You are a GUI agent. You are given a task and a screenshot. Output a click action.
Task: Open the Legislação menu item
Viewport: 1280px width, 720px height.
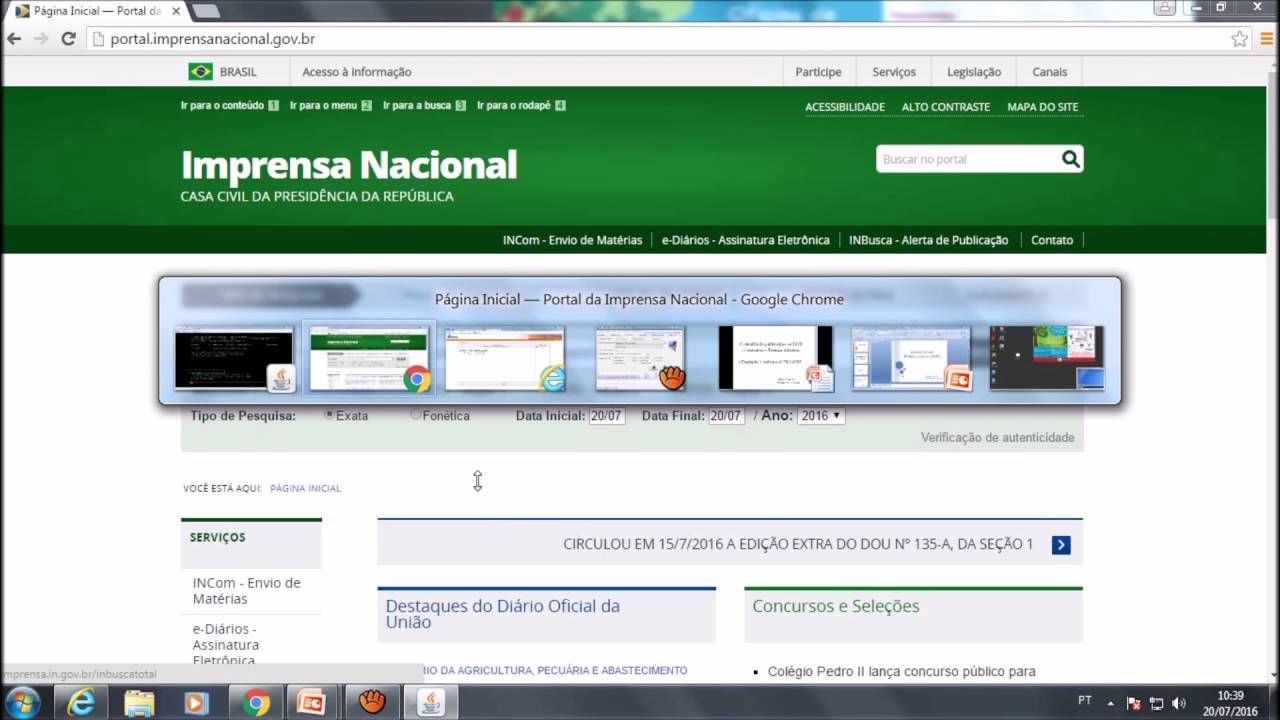click(x=974, y=72)
